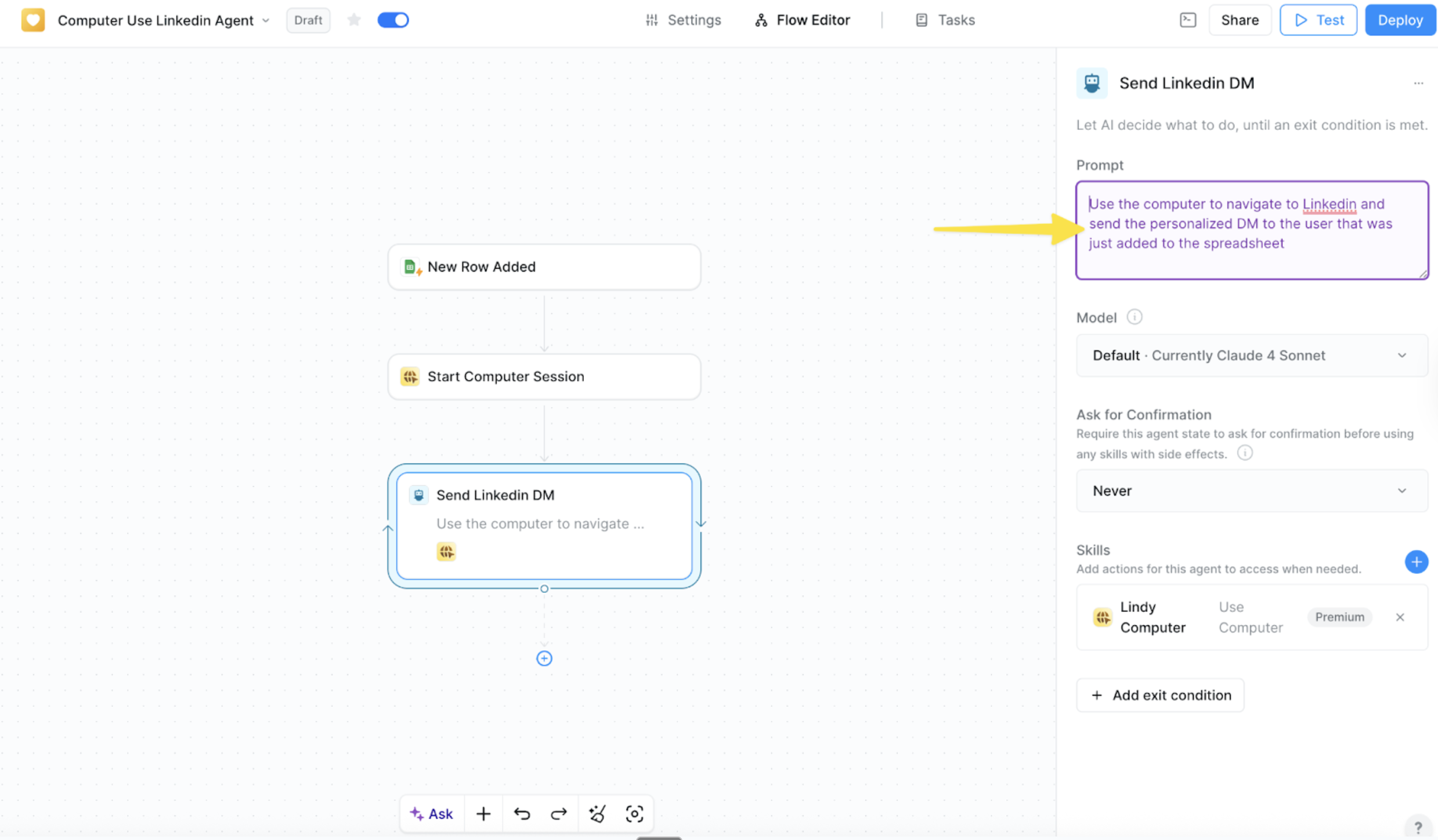
Task: Expand the agent name chevron
Action: tap(266, 20)
